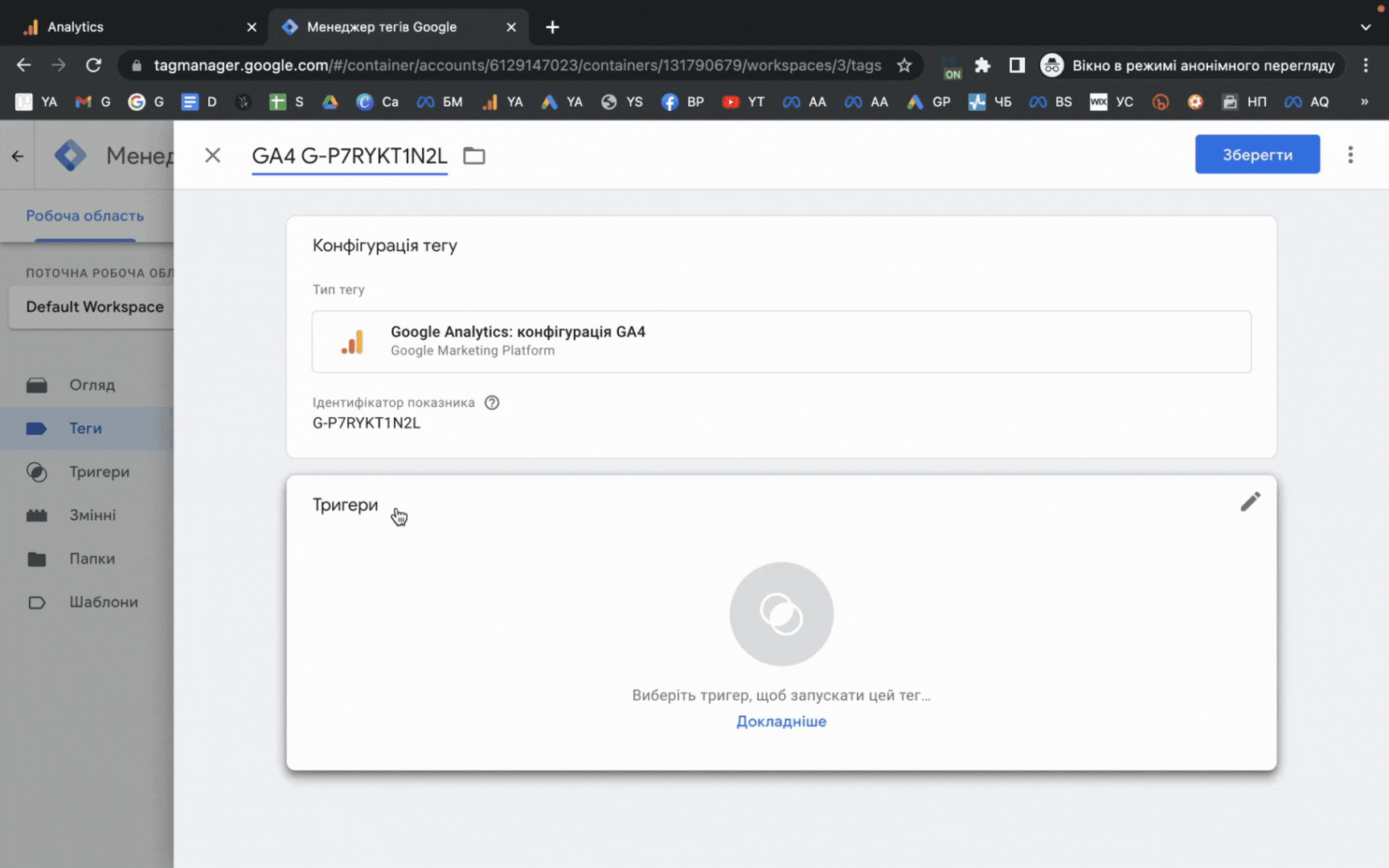Open Шаблони in the sidebar
Screen dimensions: 1389x868
[86, 602]
